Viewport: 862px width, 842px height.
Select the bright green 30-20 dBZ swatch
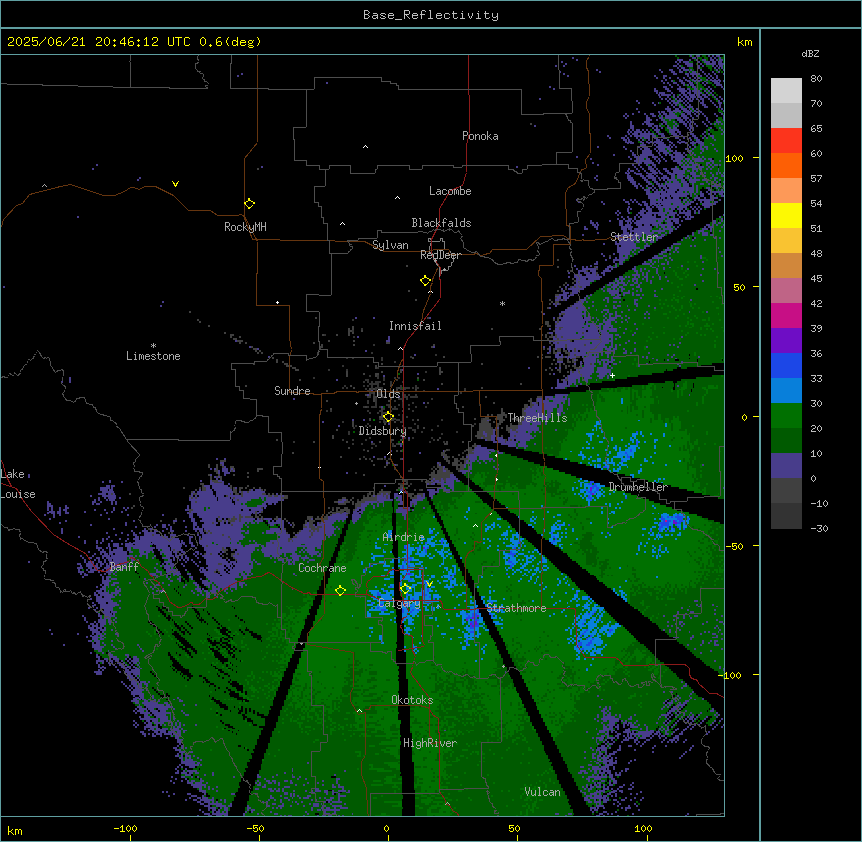pos(786,416)
